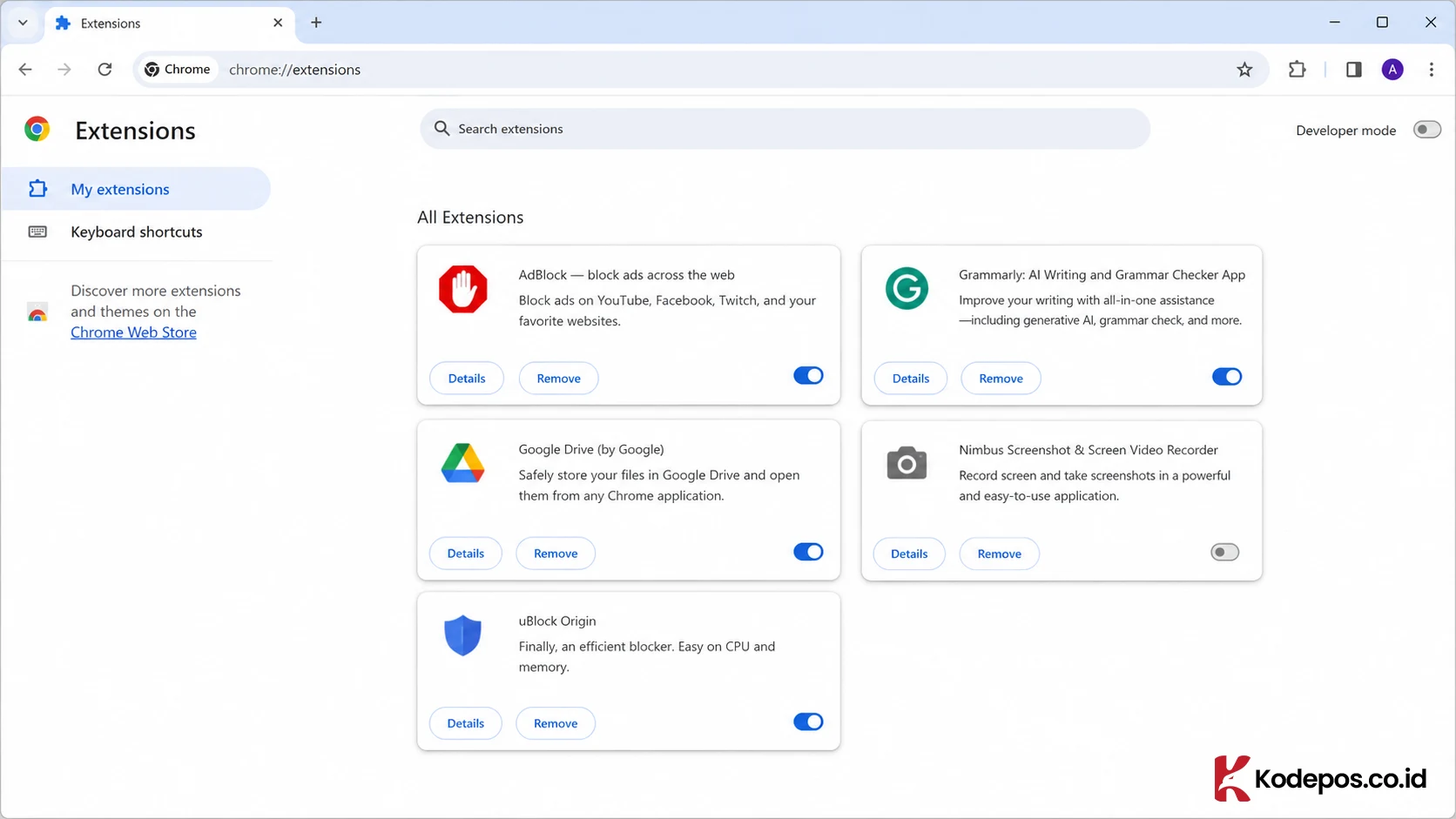Click the Chrome site info chip
Viewport: 1456px width, 819px height.
coord(178,70)
